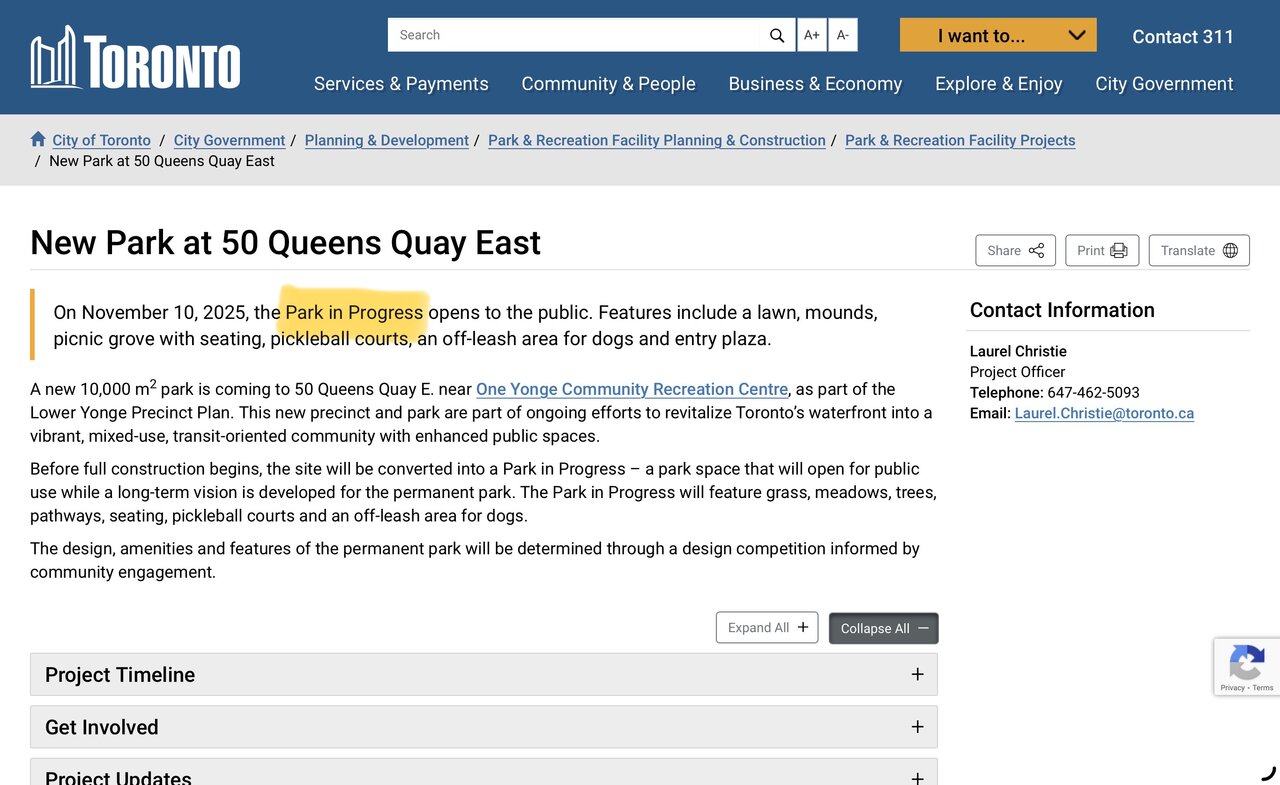This screenshot has width=1280, height=785.
Task: Click the City of Toronto logo
Action: tap(136, 59)
